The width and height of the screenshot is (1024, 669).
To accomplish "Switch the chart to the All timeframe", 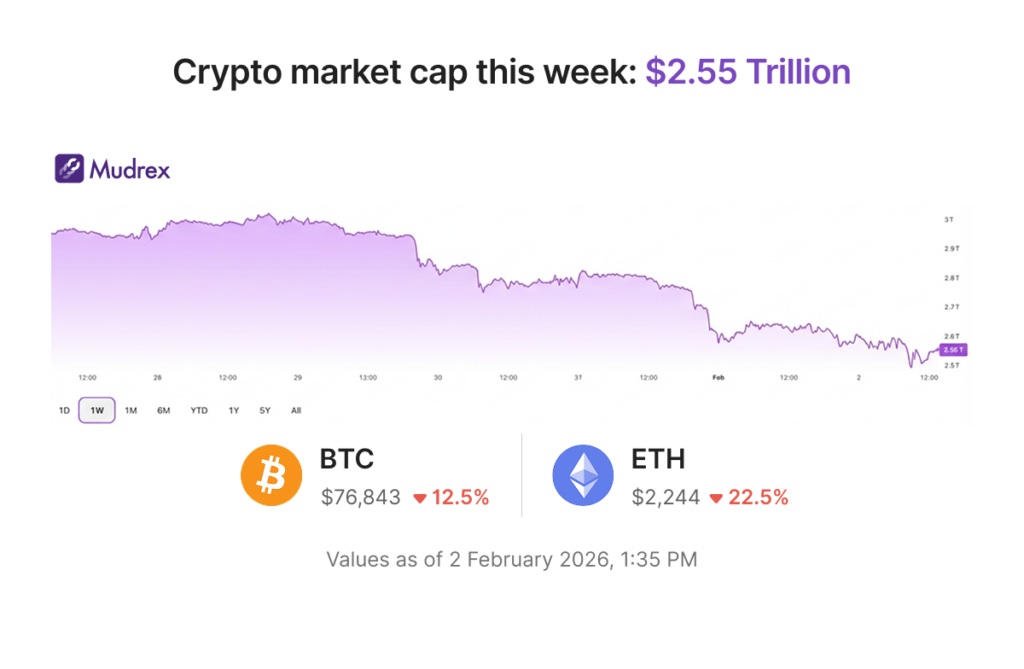I will point(296,410).
